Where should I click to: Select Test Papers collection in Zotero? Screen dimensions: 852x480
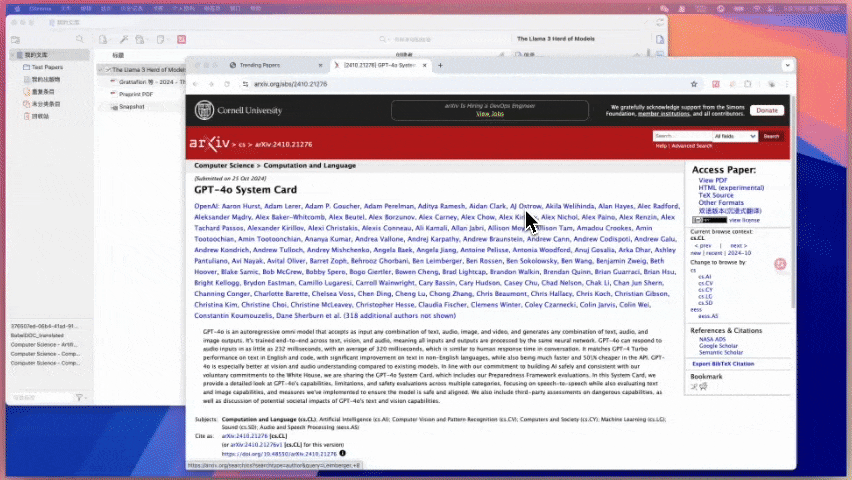pos(47,67)
